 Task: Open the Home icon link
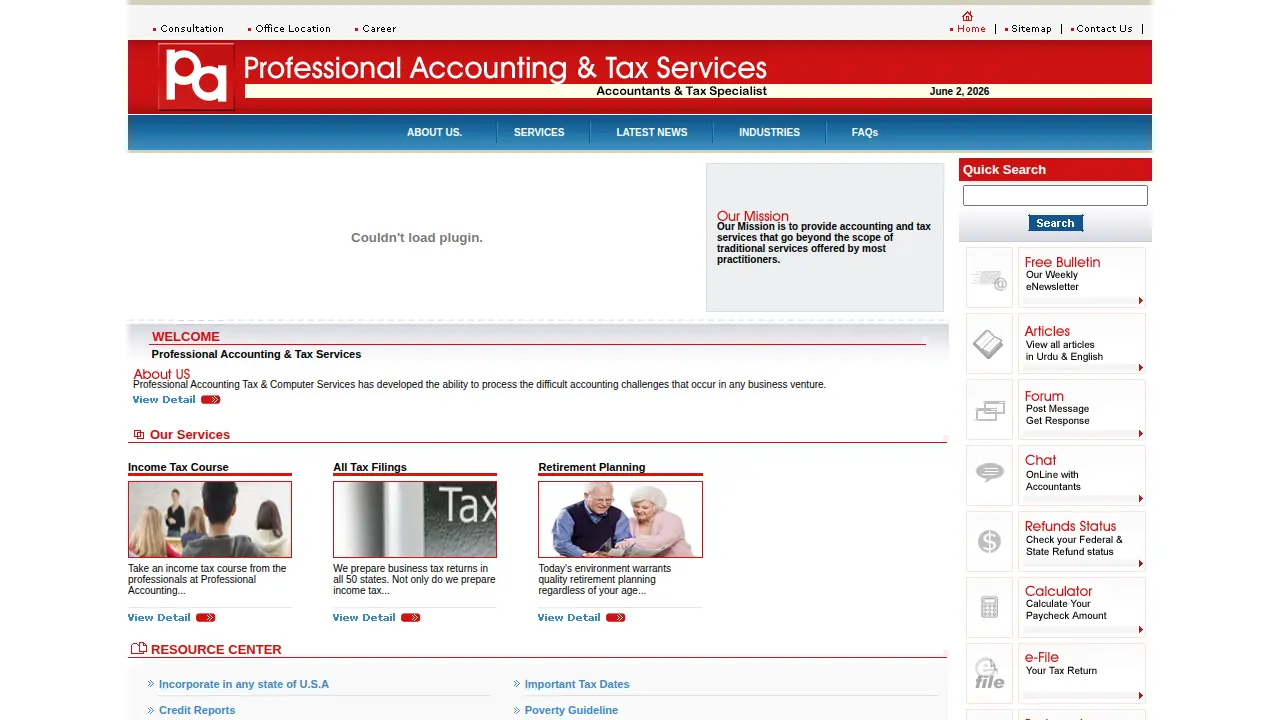coord(967,16)
